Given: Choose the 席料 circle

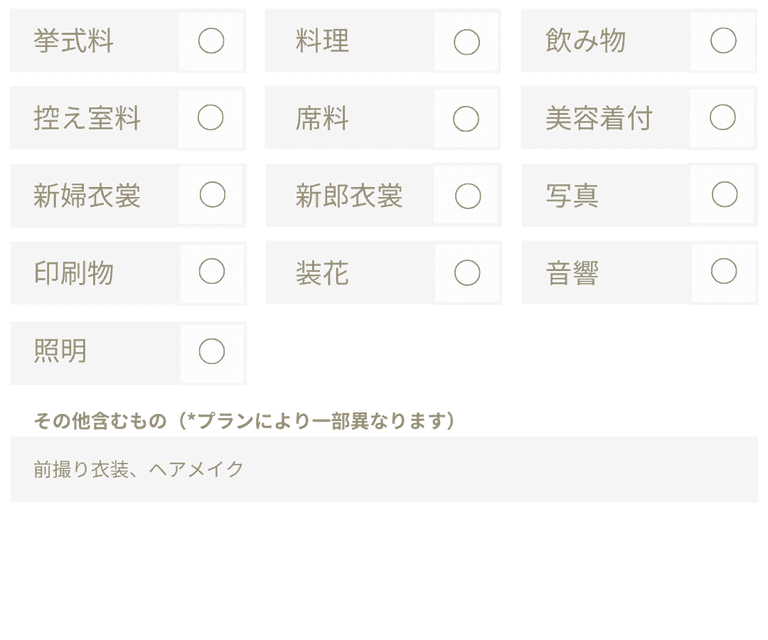Looking at the screenshot, I should coord(467,119).
